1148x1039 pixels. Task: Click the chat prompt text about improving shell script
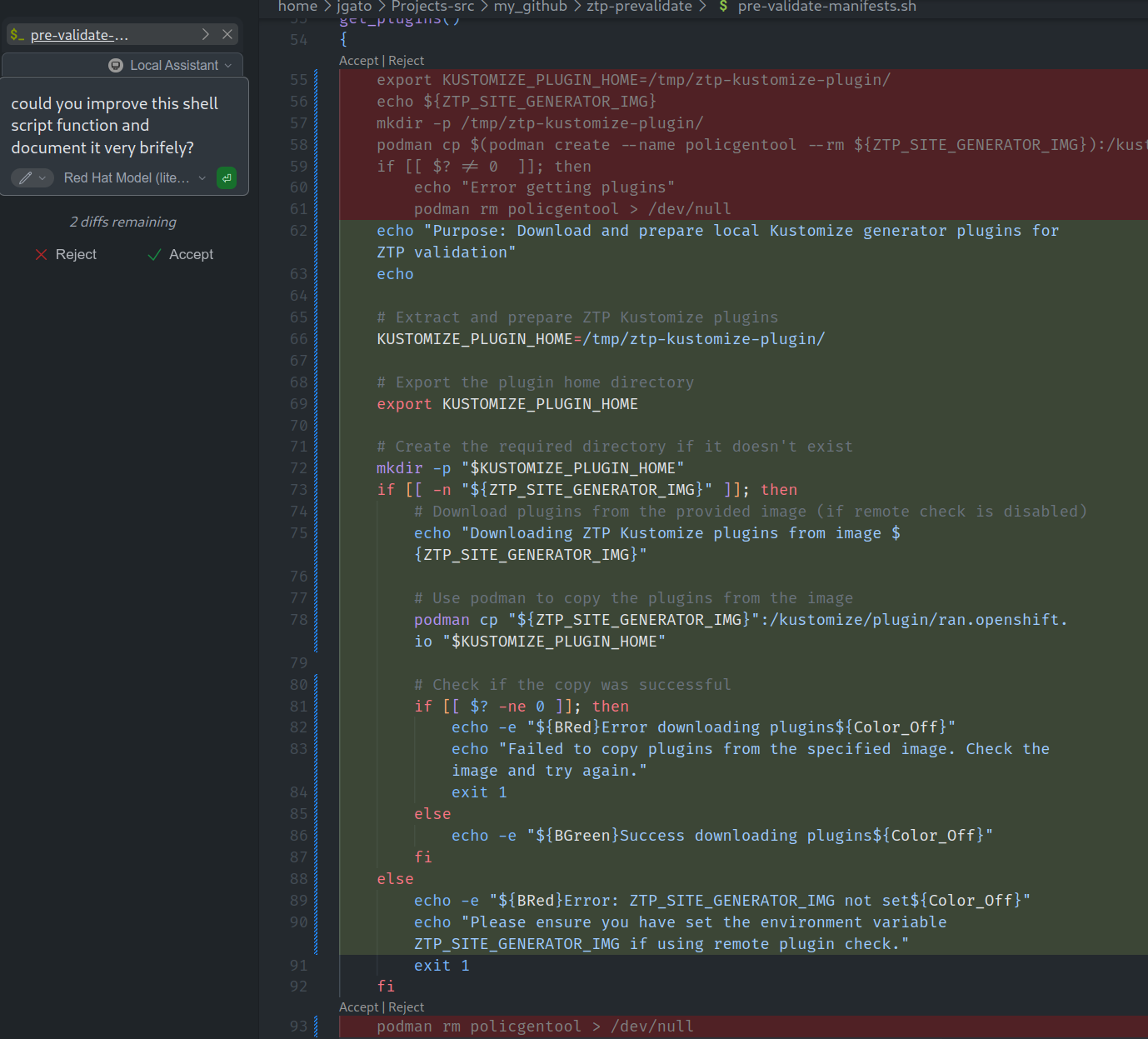pos(114,125)
